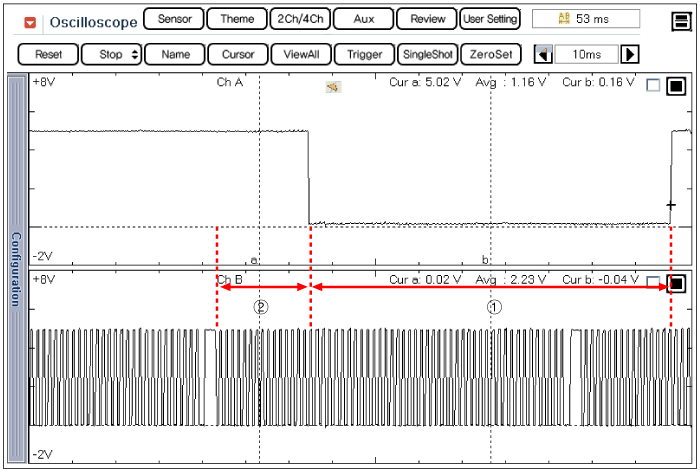Reset the oscilloscope display
This screenshot has height=472, width=700.
[x=48, y=54]
